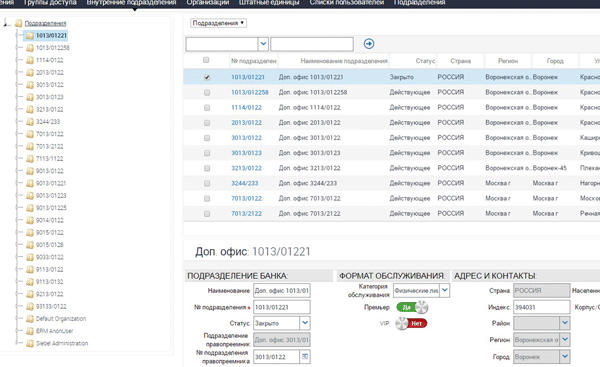Open Штатные единицы tab
This screenshot has width=600, height=367.
[269, 3]
